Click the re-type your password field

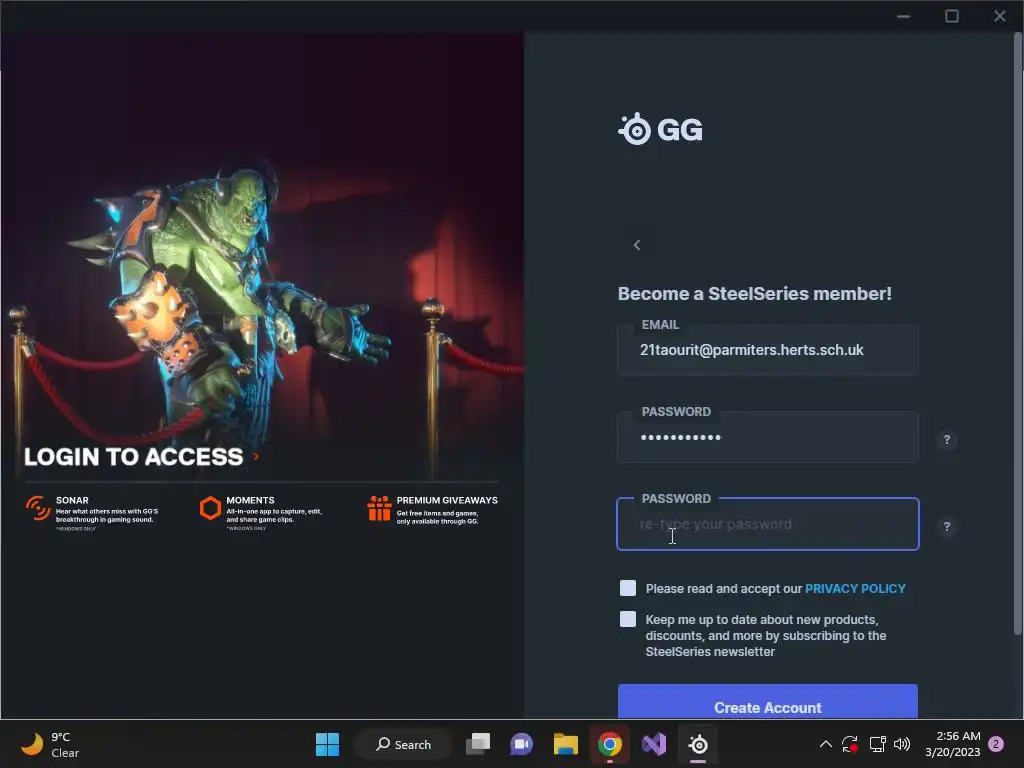coord(767,524)
